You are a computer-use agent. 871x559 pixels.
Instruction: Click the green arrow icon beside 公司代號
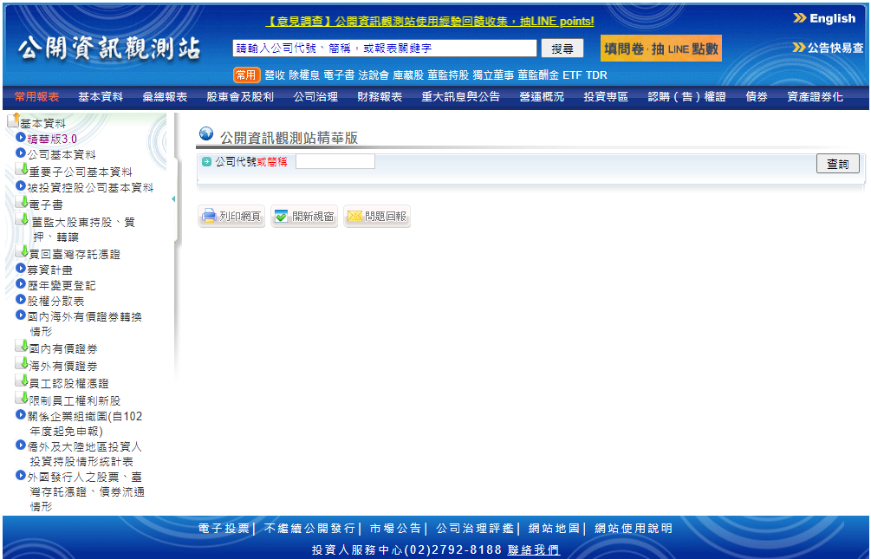pyautogui.click(x=207, y=162)
